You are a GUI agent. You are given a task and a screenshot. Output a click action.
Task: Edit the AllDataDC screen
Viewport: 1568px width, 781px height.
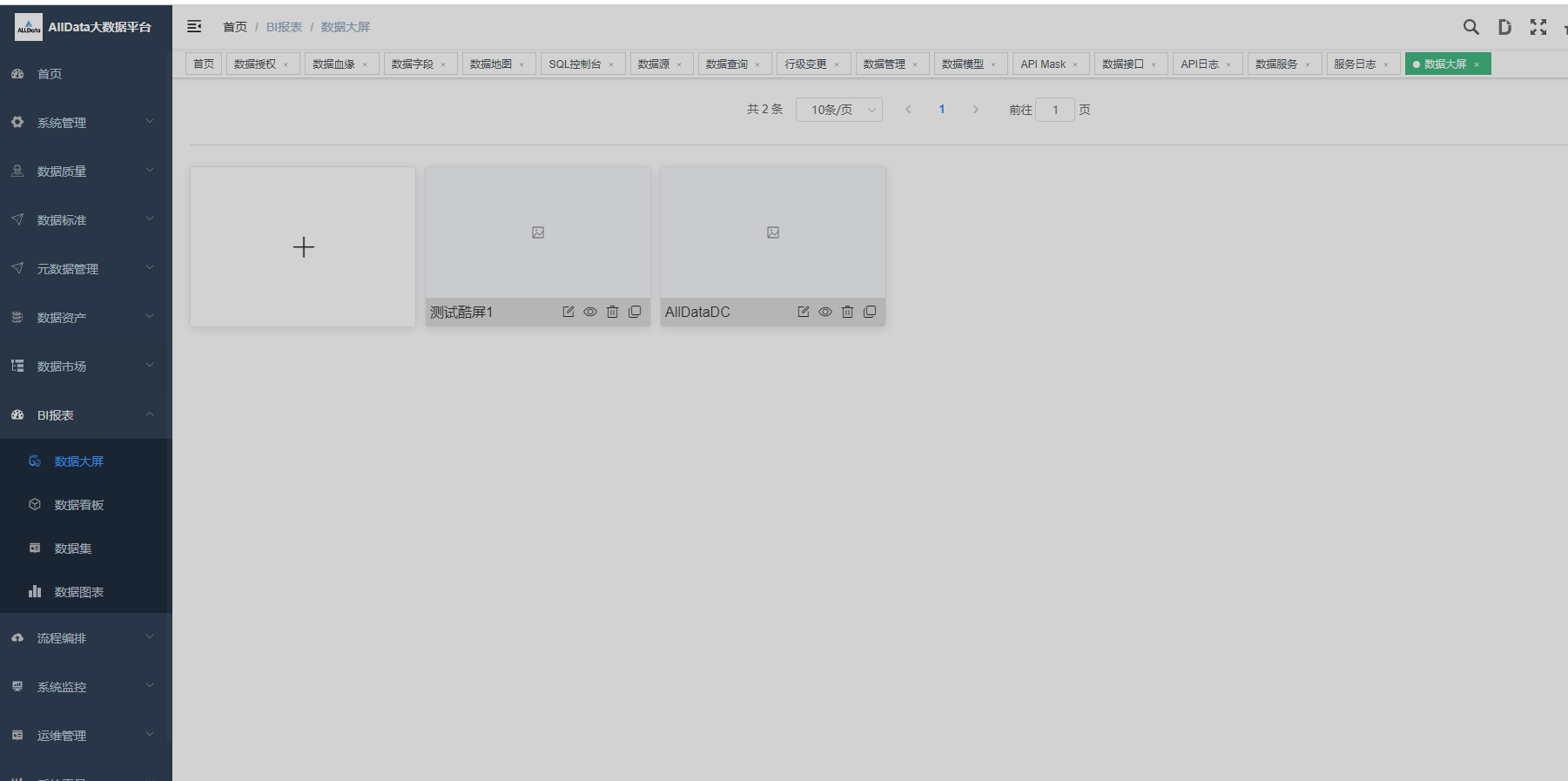coord(804,312)
